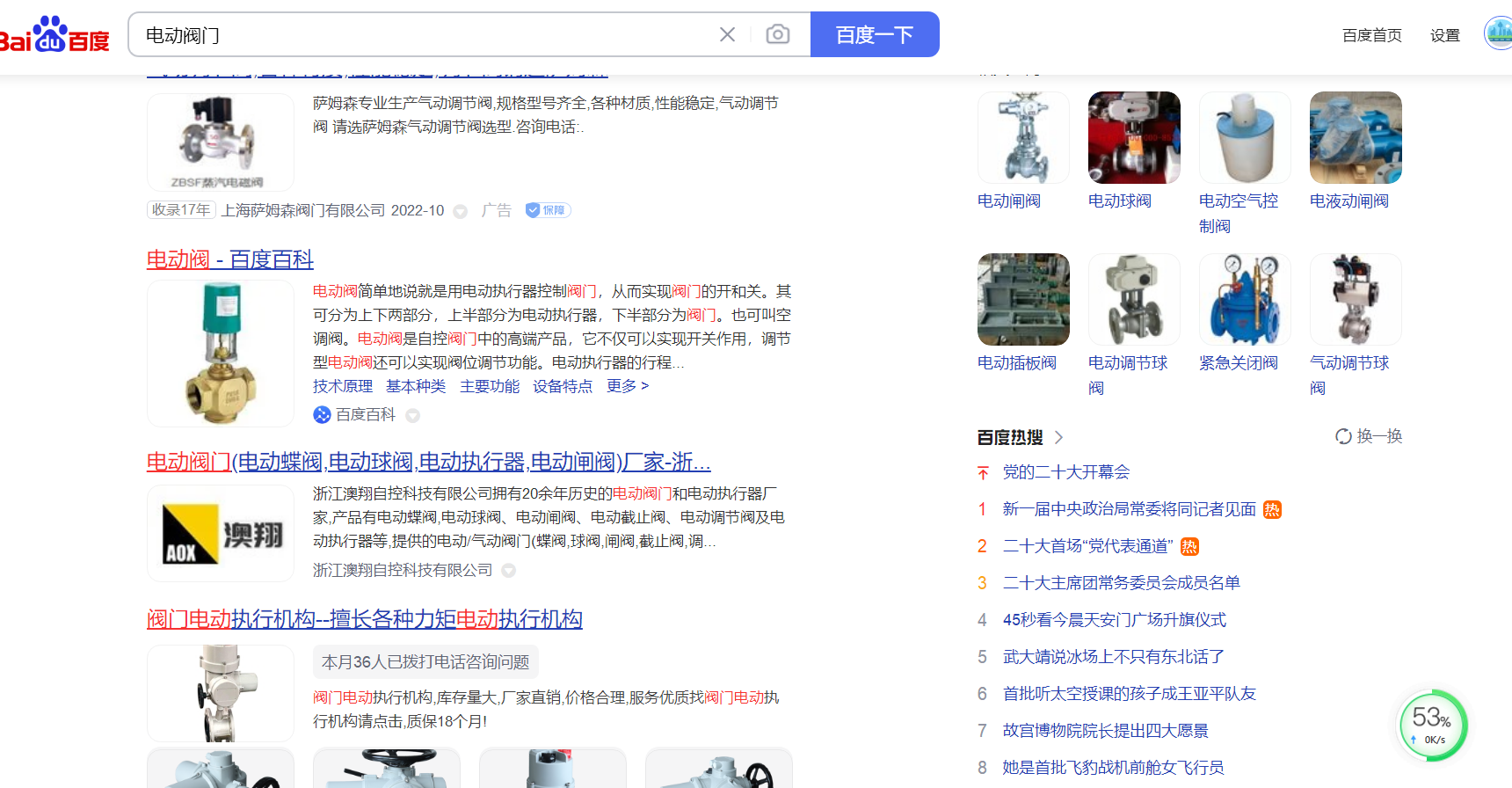Open 设置 menu in top navigation
Screen dimensions: 1512x788
pos(1444,35)
